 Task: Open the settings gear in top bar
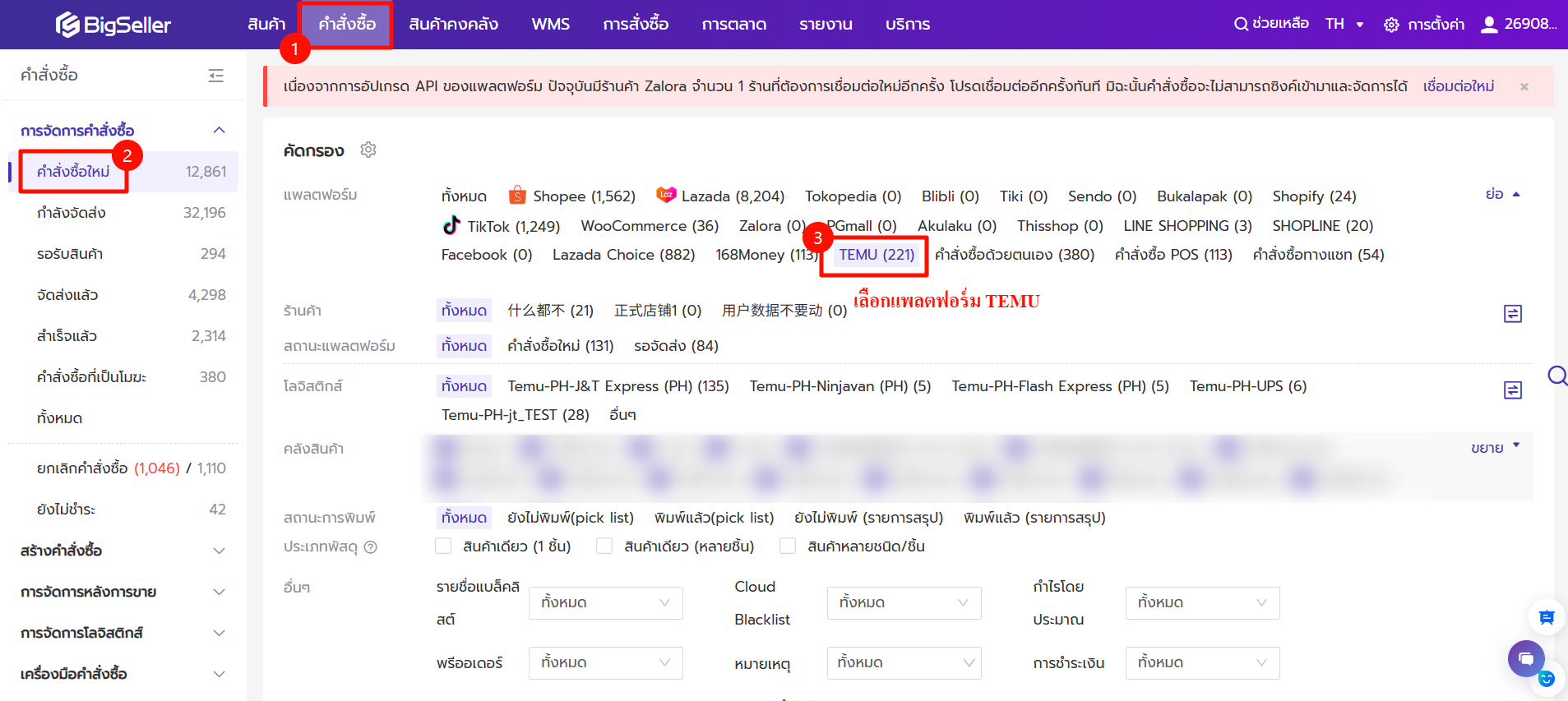[x=1391, y=25]
